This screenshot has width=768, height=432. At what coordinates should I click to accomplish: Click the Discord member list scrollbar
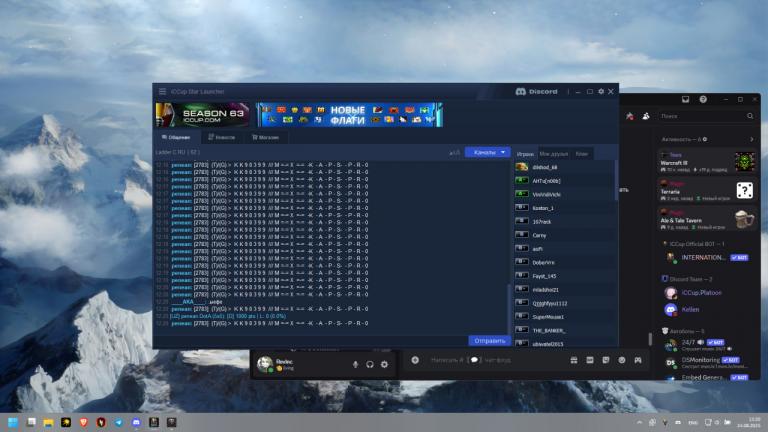point(650,339)
